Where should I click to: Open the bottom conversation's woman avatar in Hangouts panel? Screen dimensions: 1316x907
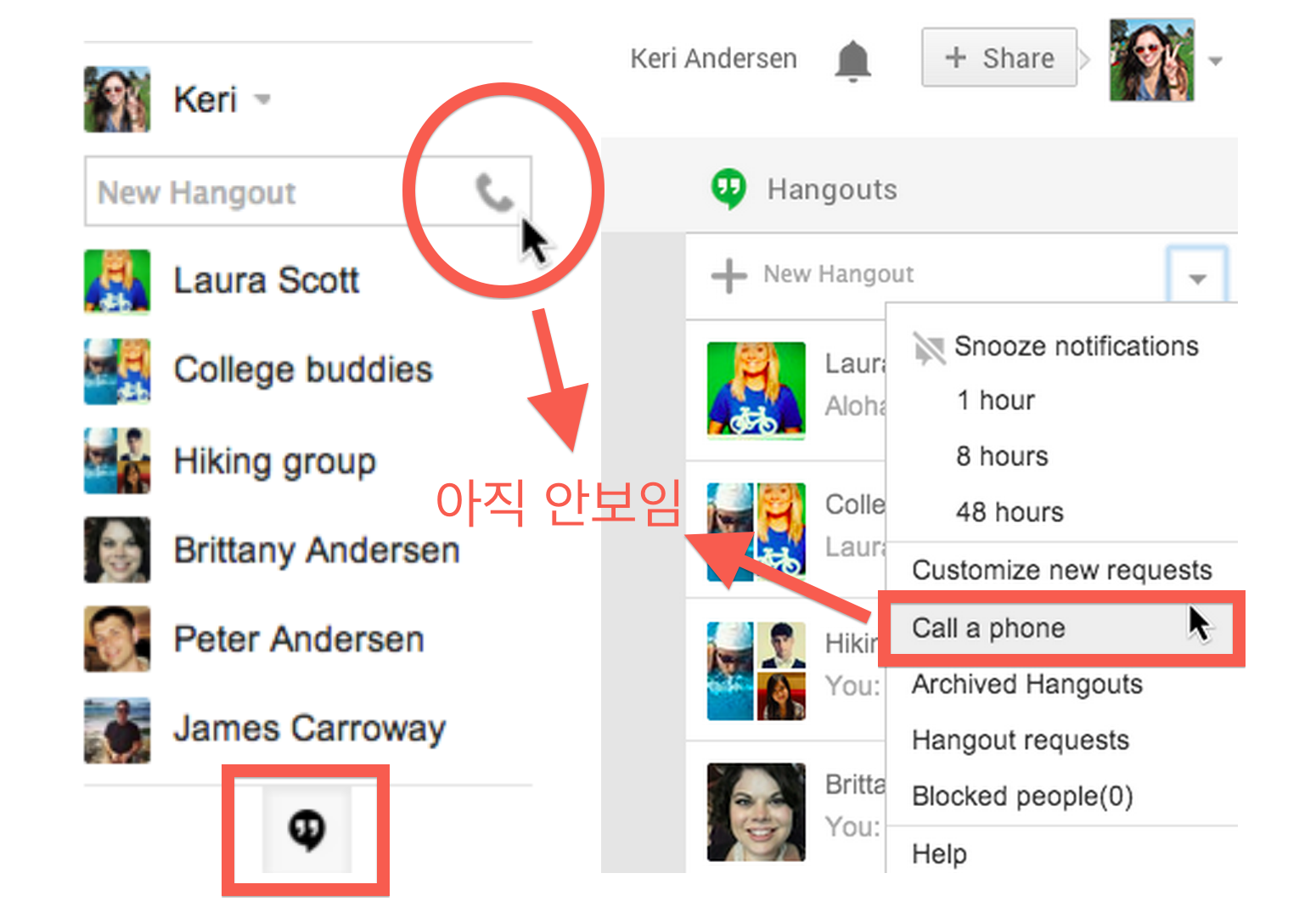[756, 812]
